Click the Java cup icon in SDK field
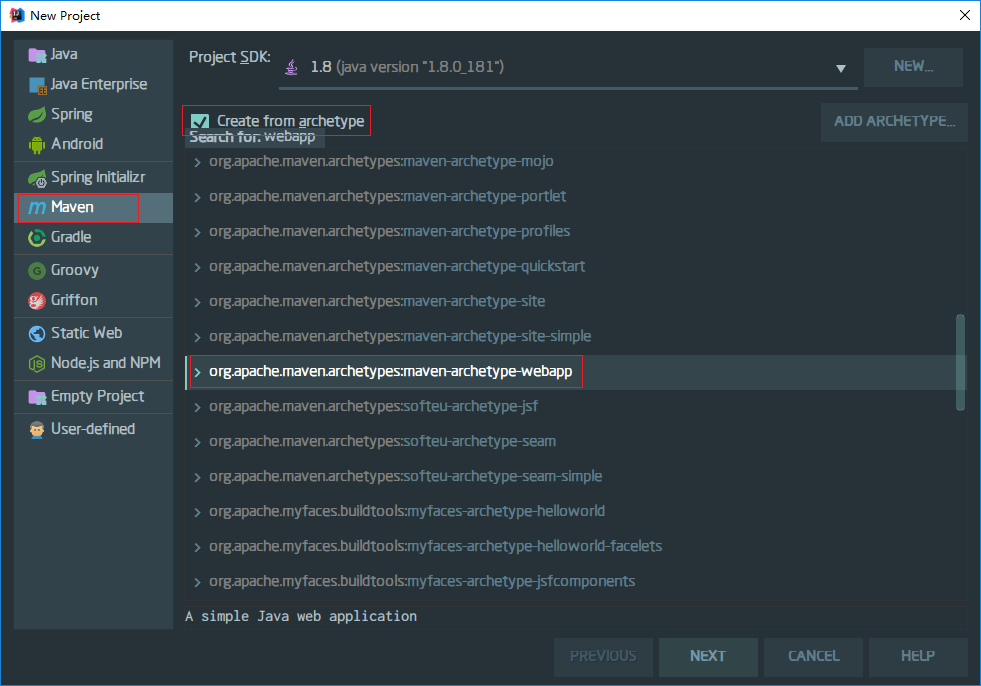 [292, 67]
